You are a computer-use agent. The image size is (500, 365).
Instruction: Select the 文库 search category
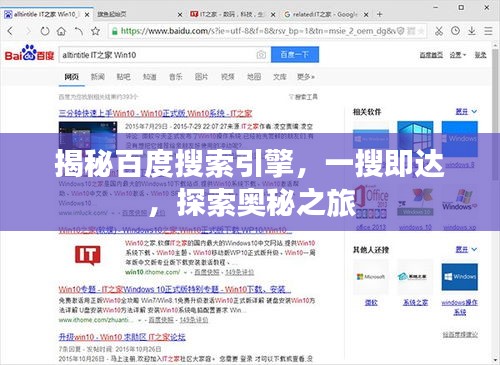[280, 77]
